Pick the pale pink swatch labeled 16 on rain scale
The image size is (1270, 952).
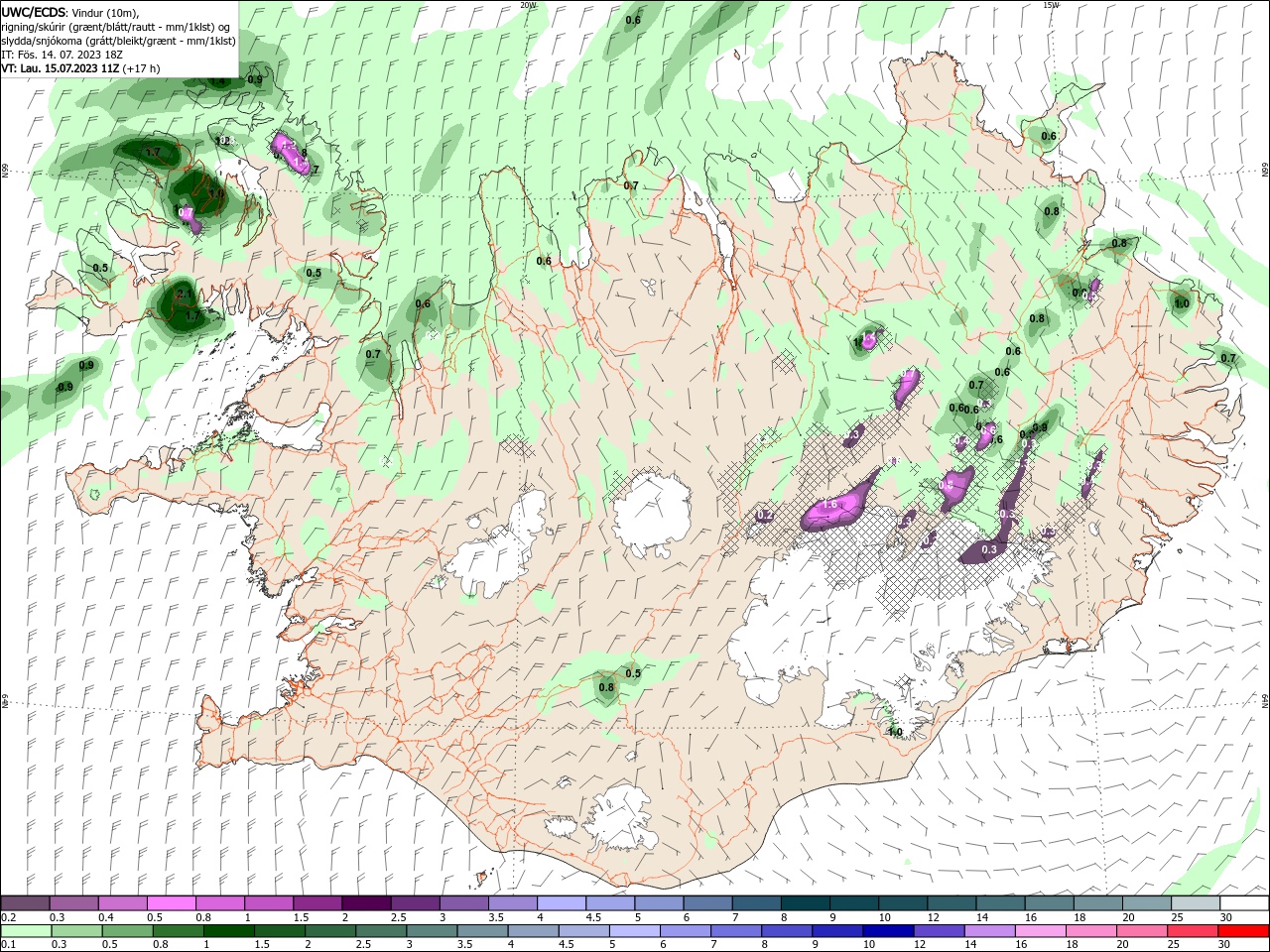pos(1040,931)
